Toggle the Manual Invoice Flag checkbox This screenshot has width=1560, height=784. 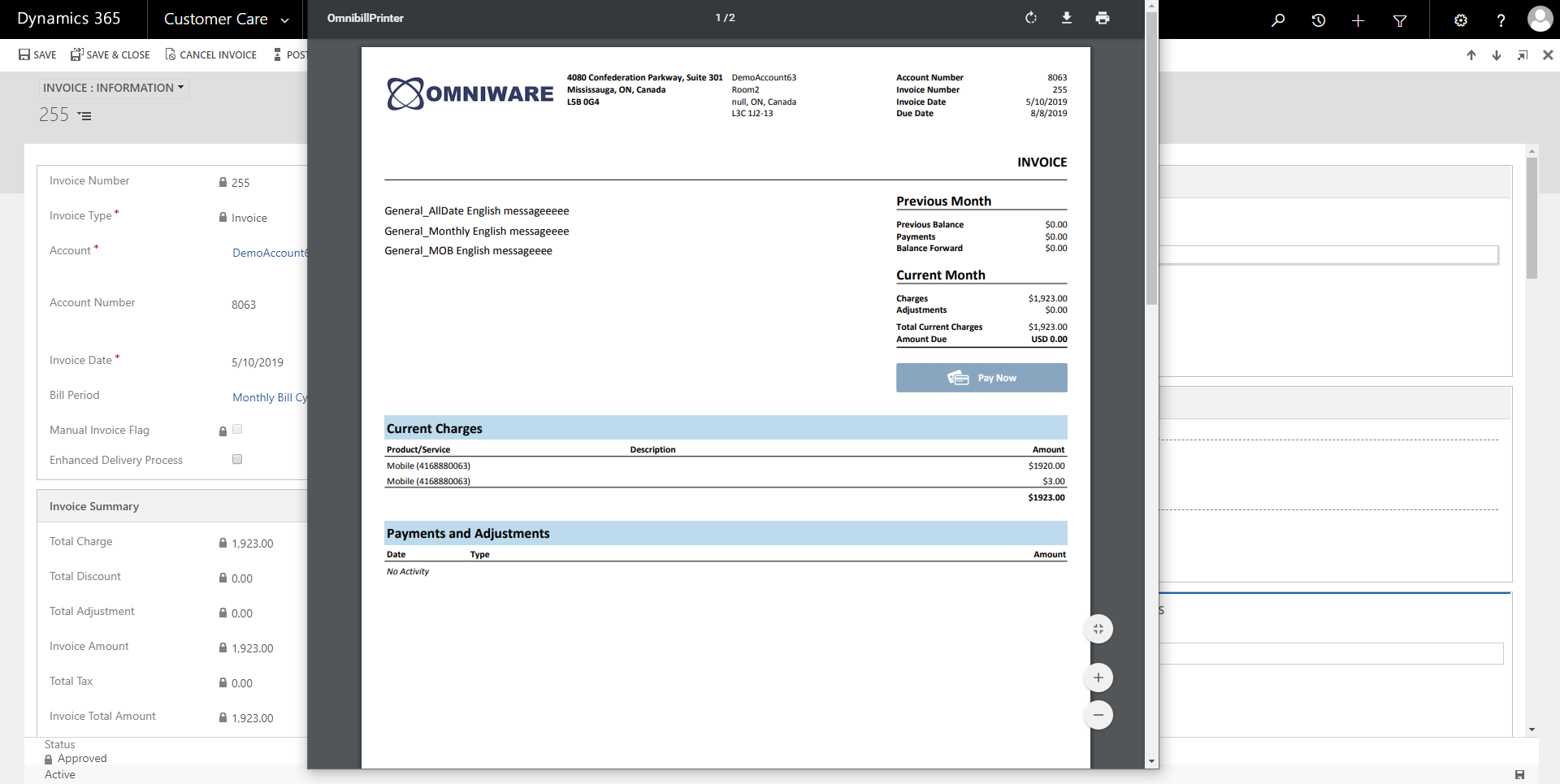pos(237,429)
